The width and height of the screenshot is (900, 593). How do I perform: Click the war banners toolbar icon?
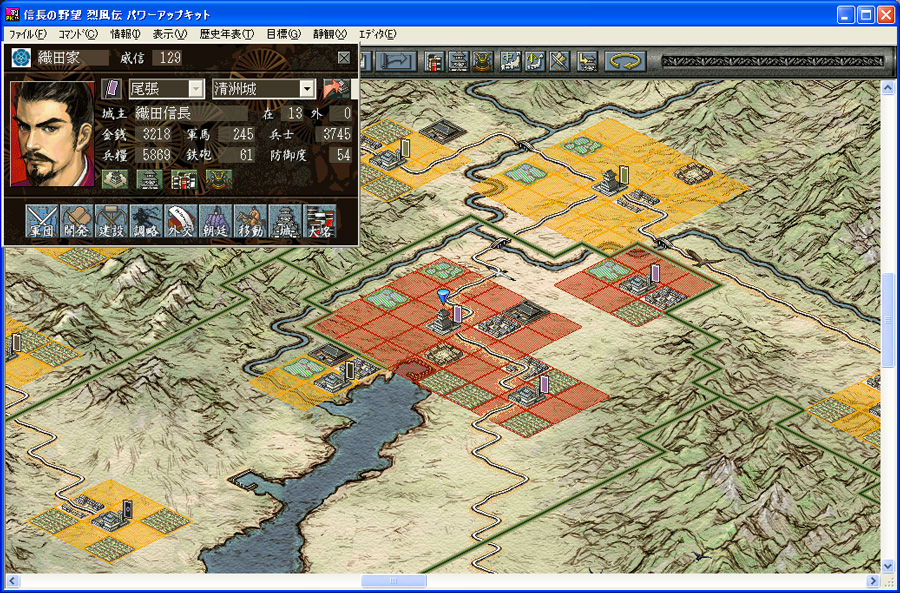click(x=435, y=61)
